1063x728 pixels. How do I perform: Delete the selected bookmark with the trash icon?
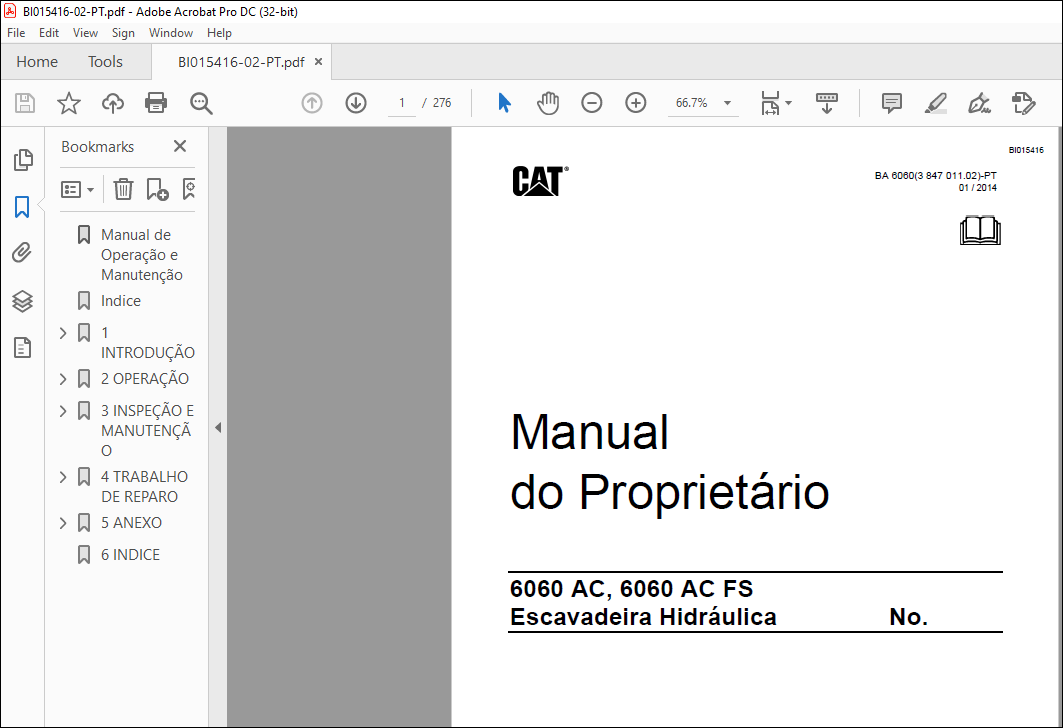[123, 189]
